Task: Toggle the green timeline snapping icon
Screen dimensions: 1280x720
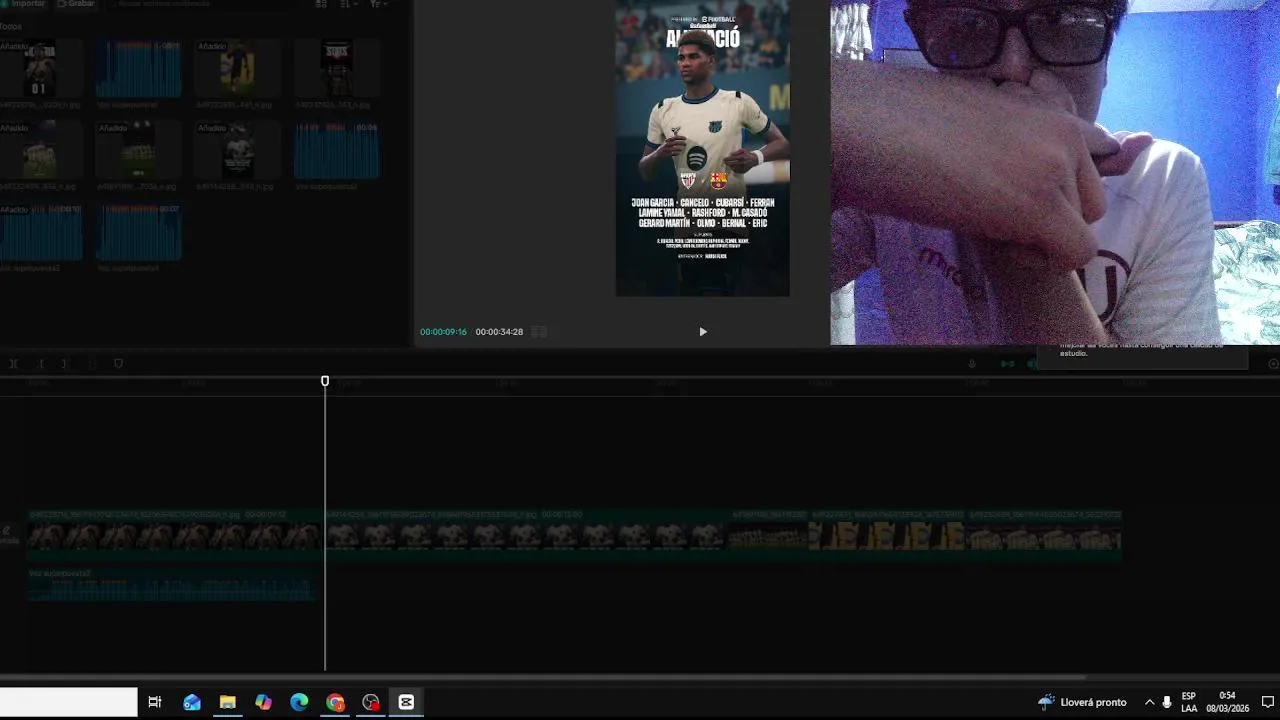Action: click(1008, 364)
